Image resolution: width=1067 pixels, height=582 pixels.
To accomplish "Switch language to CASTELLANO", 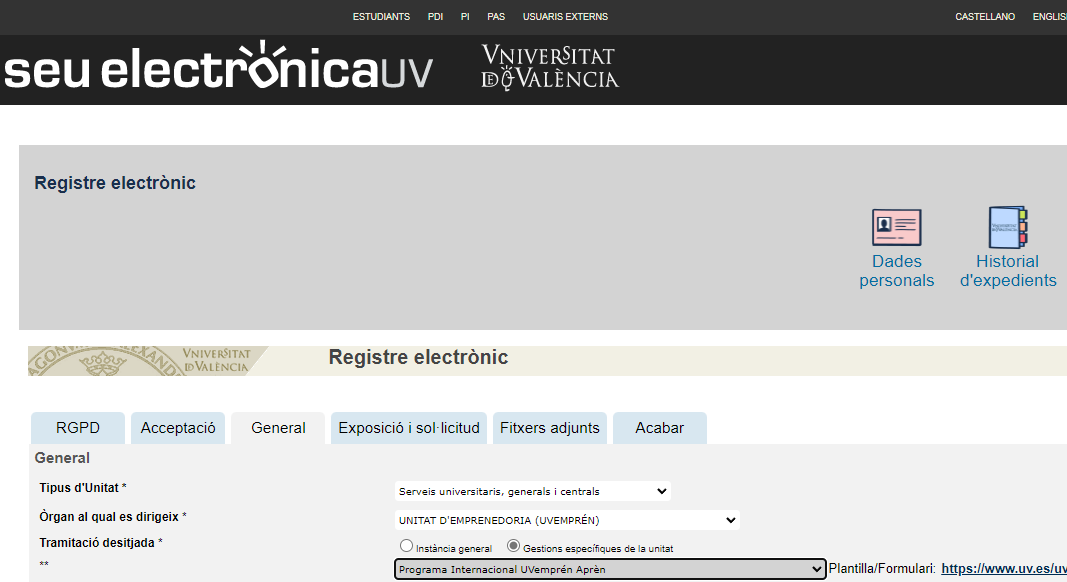I will (x=985, y=17).
